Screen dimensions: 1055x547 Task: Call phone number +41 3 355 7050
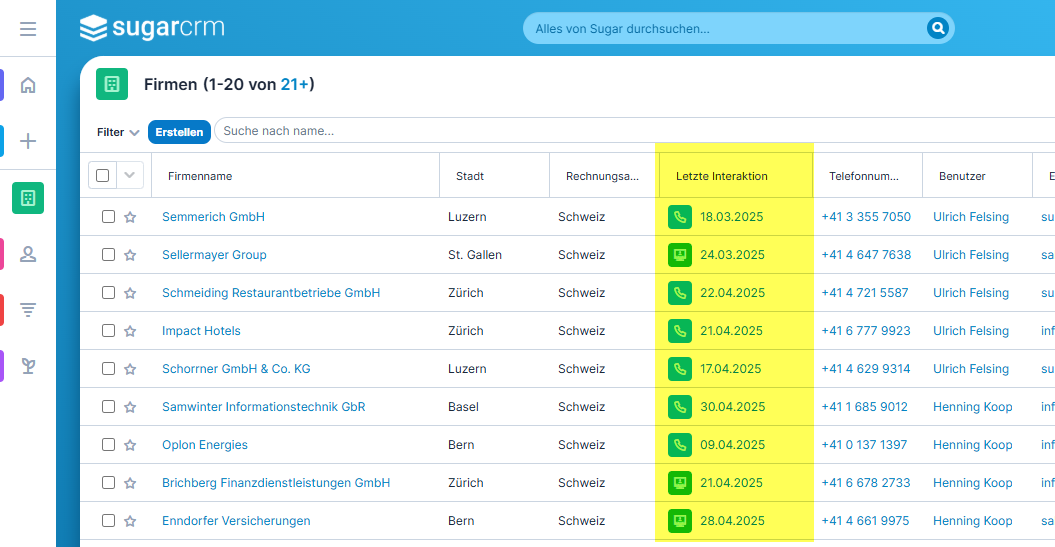(x=866, y=217)
